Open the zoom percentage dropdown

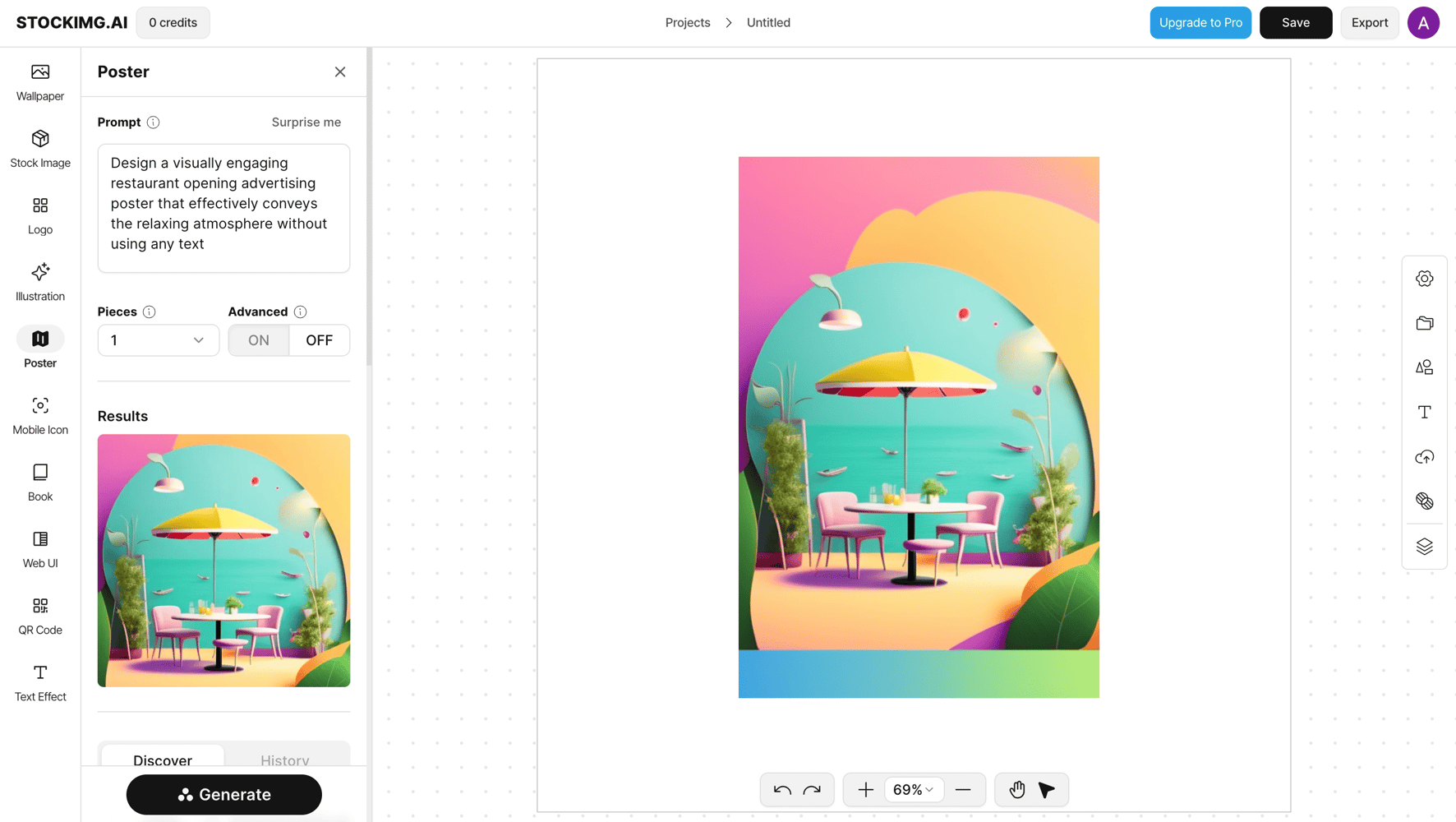coord(913,789)
